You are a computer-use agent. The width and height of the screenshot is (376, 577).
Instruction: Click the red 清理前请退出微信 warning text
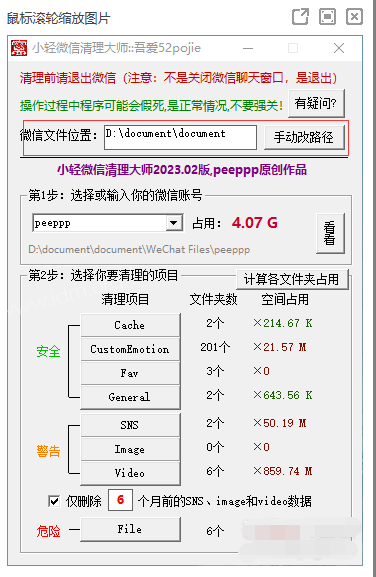pyautogui.click(x=178, y=78)
